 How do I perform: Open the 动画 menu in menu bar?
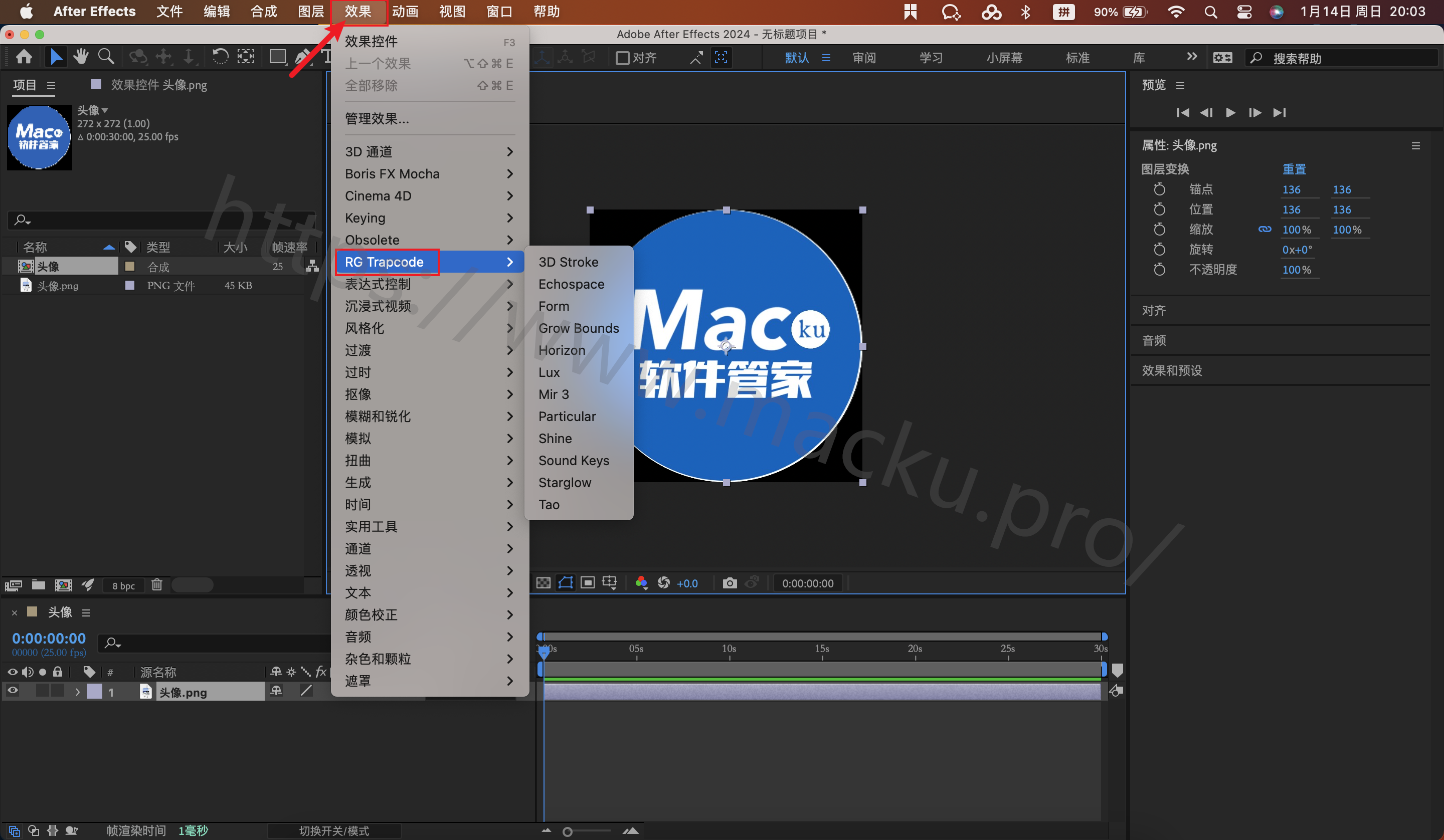[x=405, y=12]
